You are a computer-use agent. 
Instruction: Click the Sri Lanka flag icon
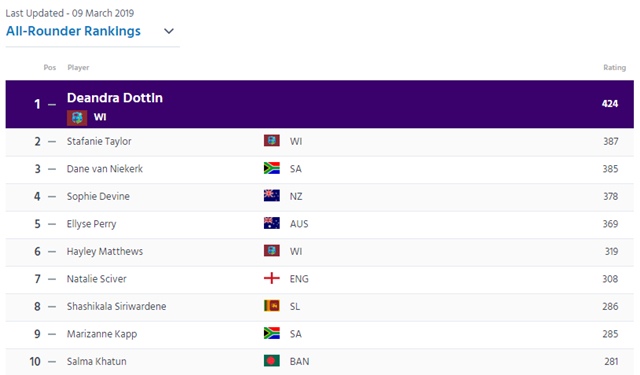pos(272,306)
